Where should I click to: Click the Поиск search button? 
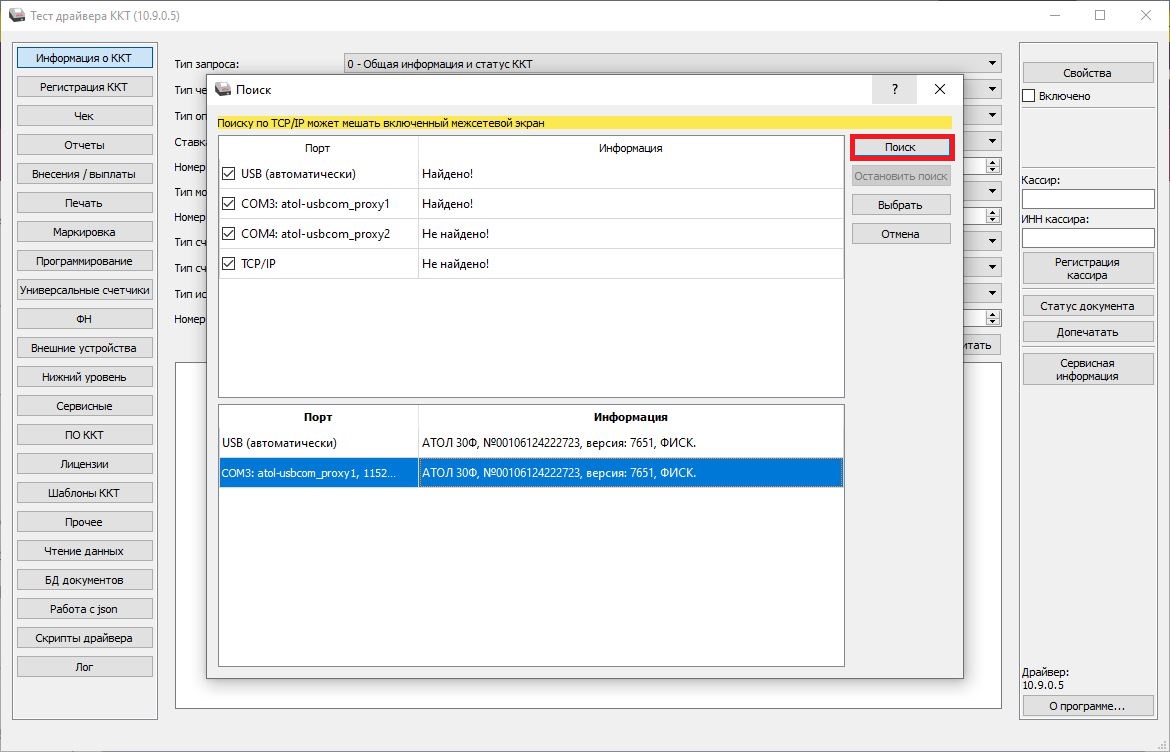900,147
